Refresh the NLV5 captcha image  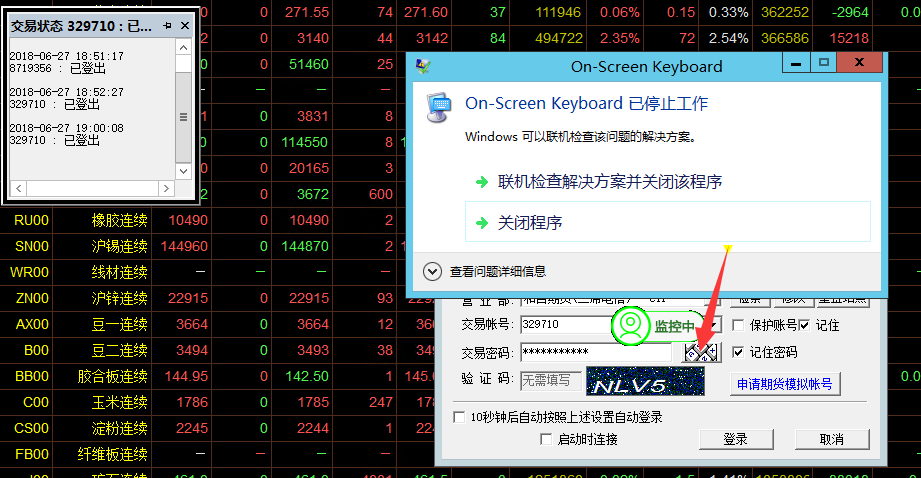click(645, 381)
